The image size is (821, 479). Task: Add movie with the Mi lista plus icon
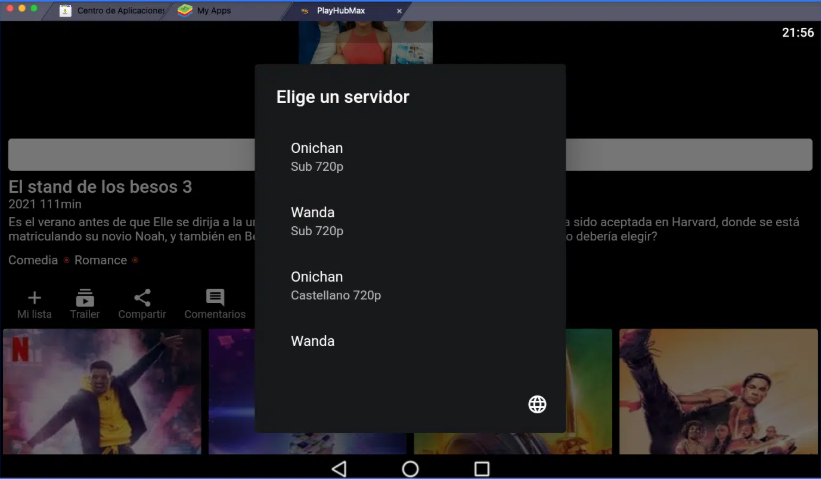(34, 298)
